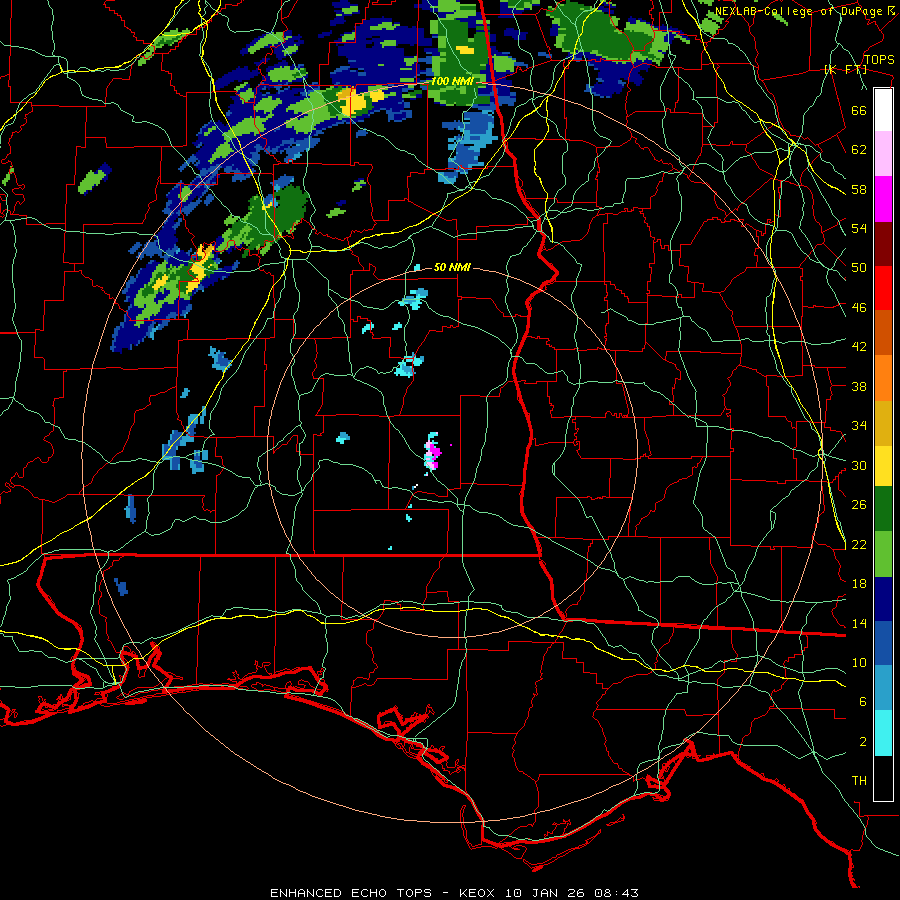Click the legend value "14"
This screenshot has width=900, height=900.
point(859,623)
